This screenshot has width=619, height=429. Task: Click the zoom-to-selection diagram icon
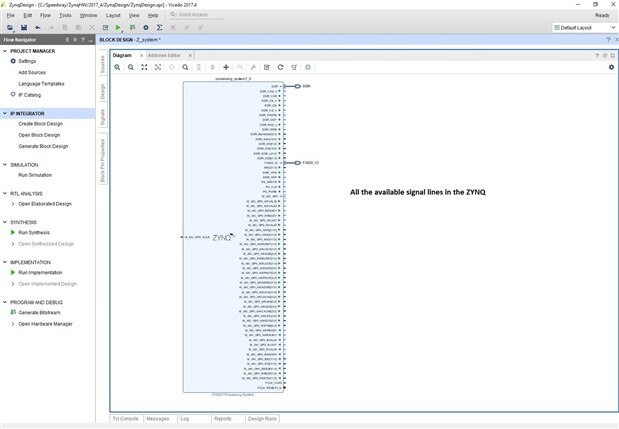click(158, 67)
